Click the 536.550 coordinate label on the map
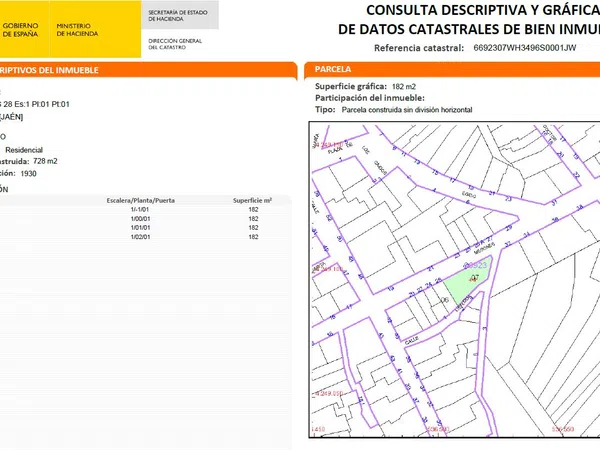Image resolution: width=600 pixels, height=450 pixels. point(562,429)
